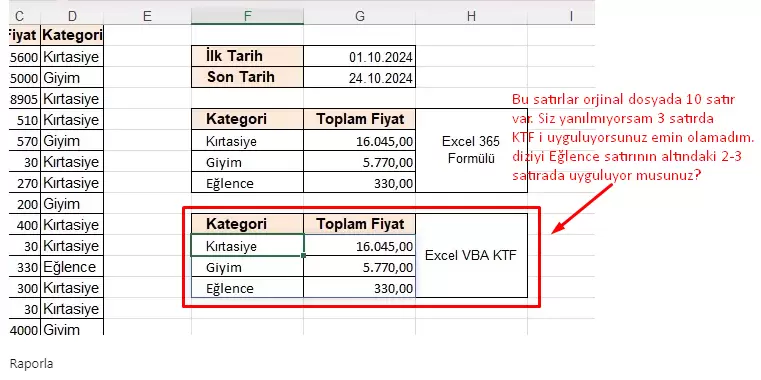This screenshot has width=761, height=380.
Task: Select 5.770,00 in VBA KTF table
Action: 360,266
